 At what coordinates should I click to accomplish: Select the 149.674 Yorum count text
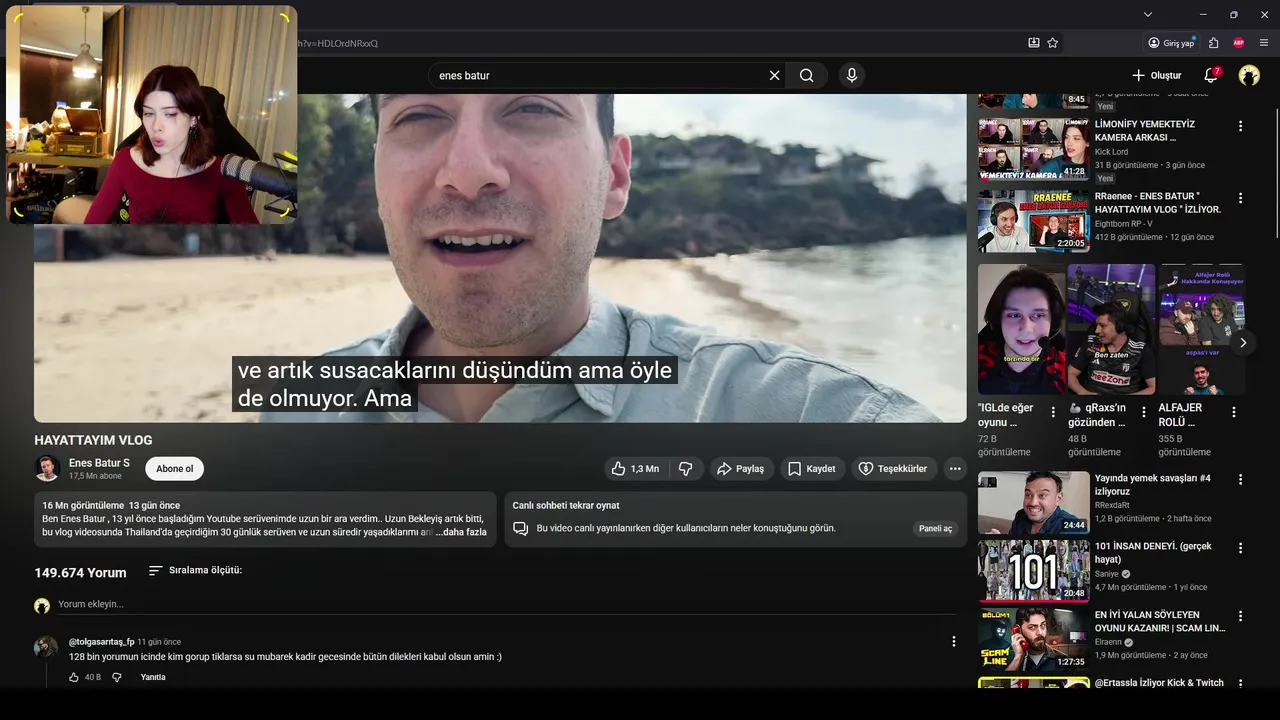tap(80, 573)
